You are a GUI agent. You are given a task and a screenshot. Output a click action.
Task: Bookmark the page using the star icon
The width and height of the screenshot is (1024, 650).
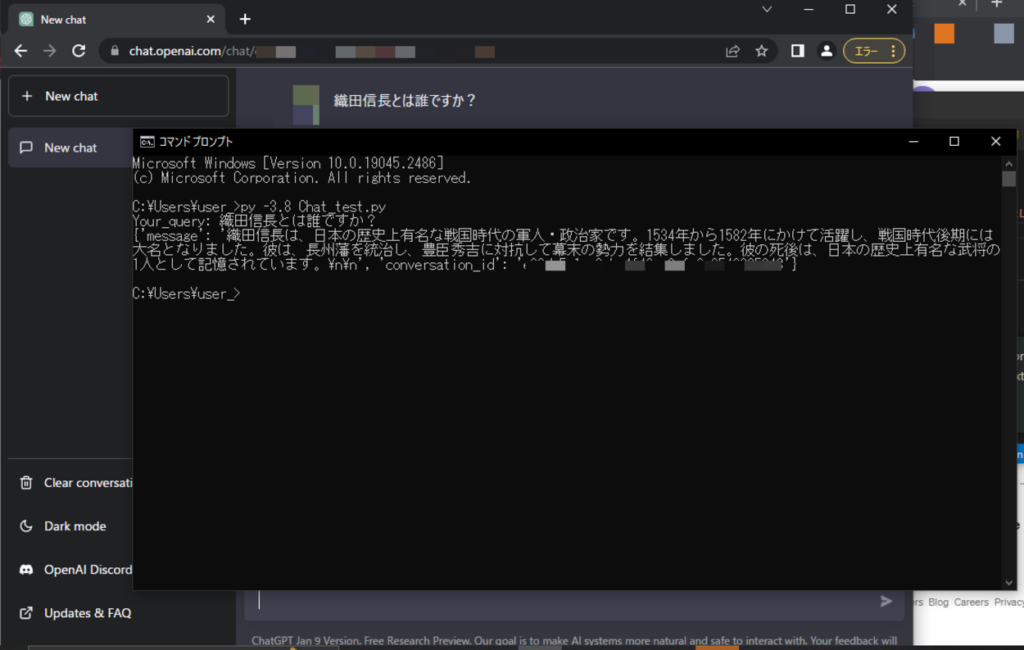point(762,51)
